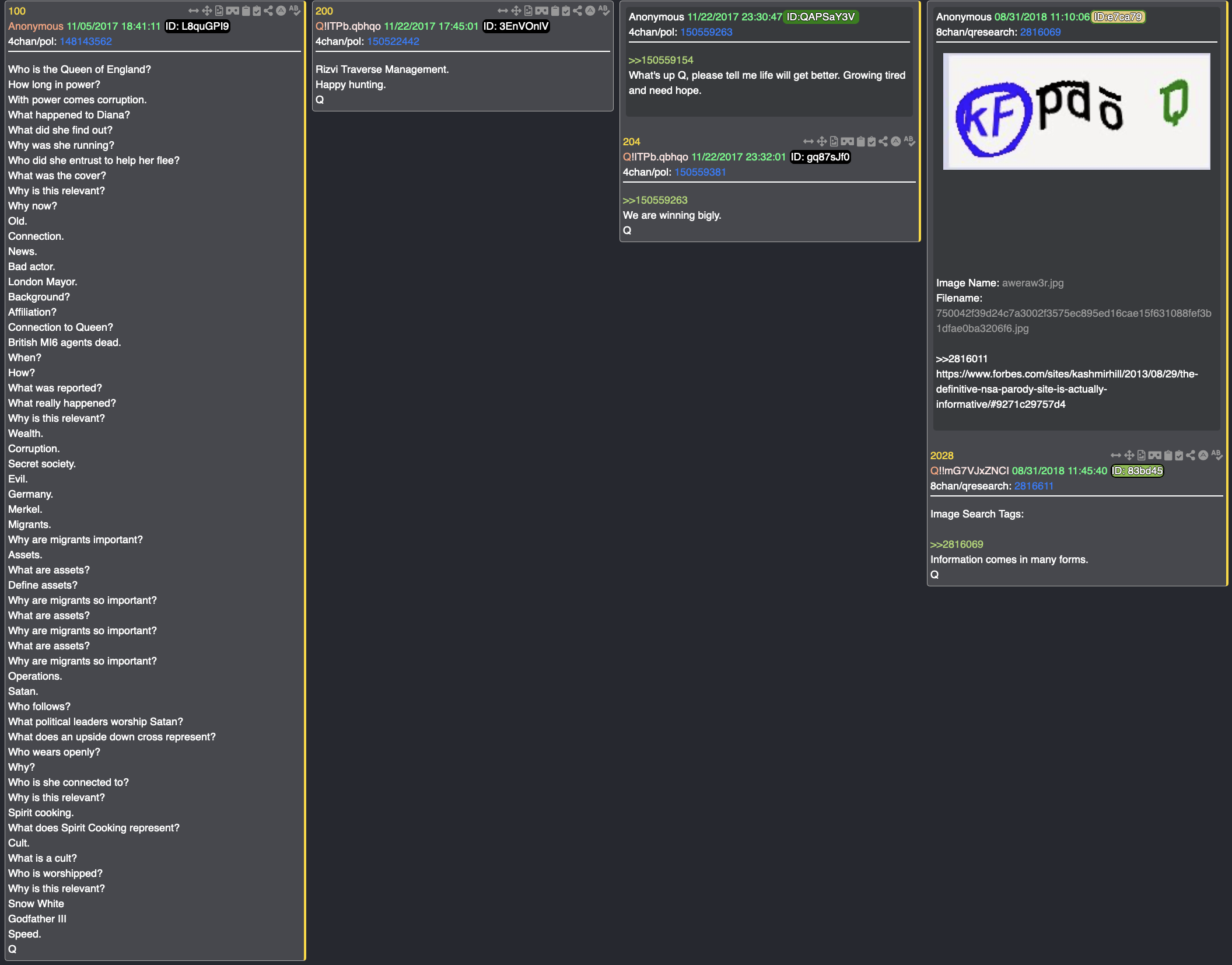Screen dimensions: 1232x965
Task: Click post number 204
Action: [x=632, y=142]
